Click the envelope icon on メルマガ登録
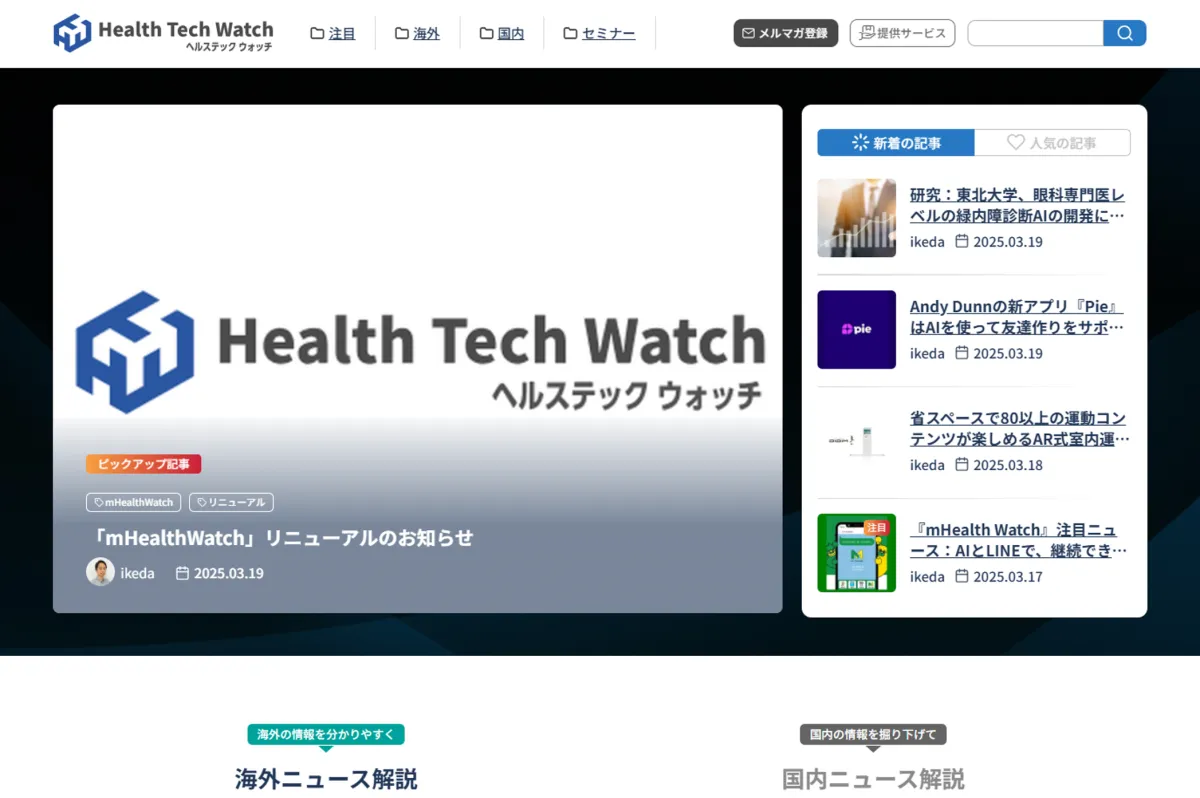The height and width of the screenshot is (798, 1200). click(x=748, y=33)
